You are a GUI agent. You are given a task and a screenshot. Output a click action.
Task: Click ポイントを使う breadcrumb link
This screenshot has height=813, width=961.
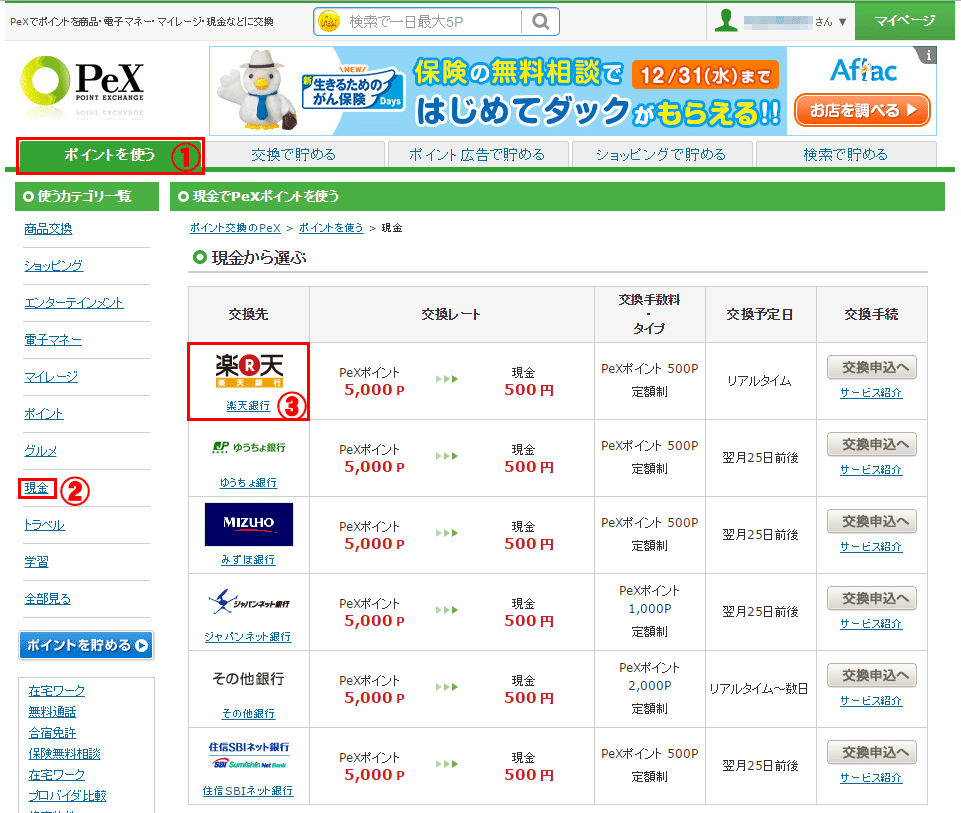pos(331,228)
